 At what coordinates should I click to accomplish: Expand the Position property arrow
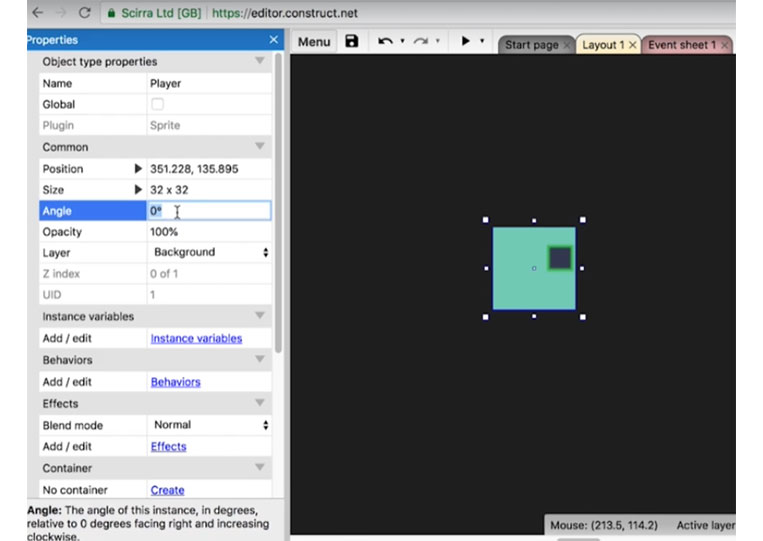coord(138,169)
